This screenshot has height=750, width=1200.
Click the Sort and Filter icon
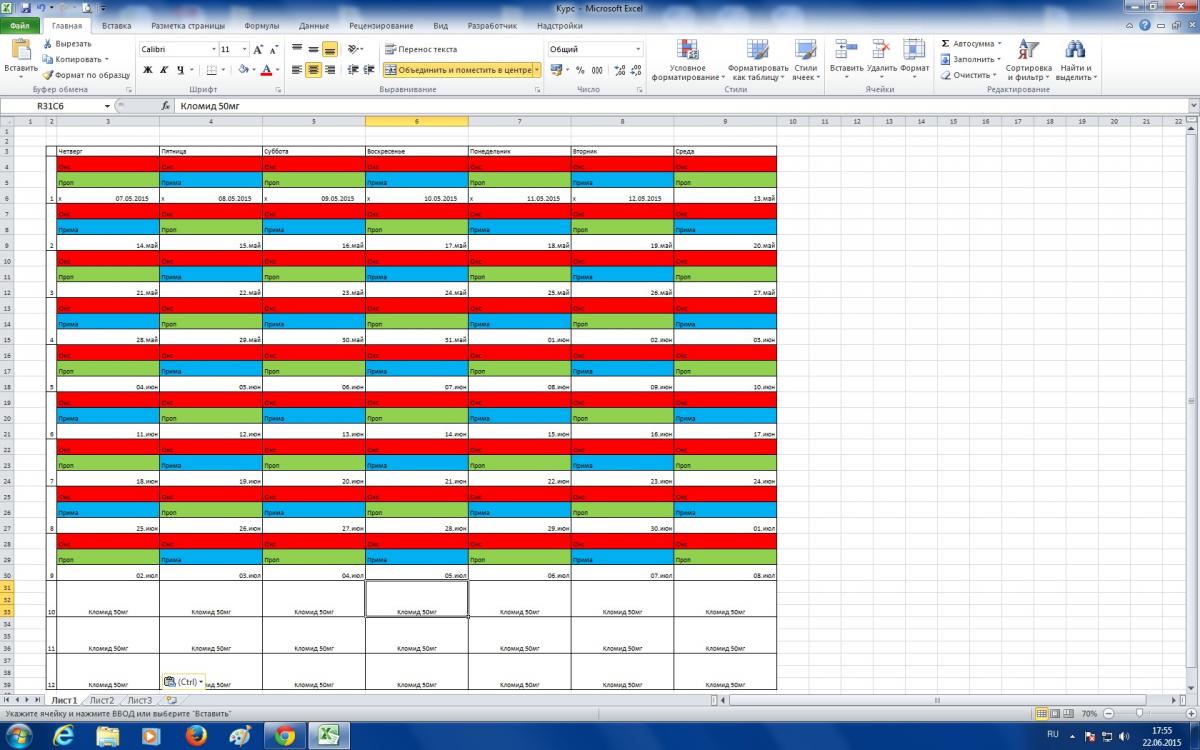click(x=1027, y=60)
